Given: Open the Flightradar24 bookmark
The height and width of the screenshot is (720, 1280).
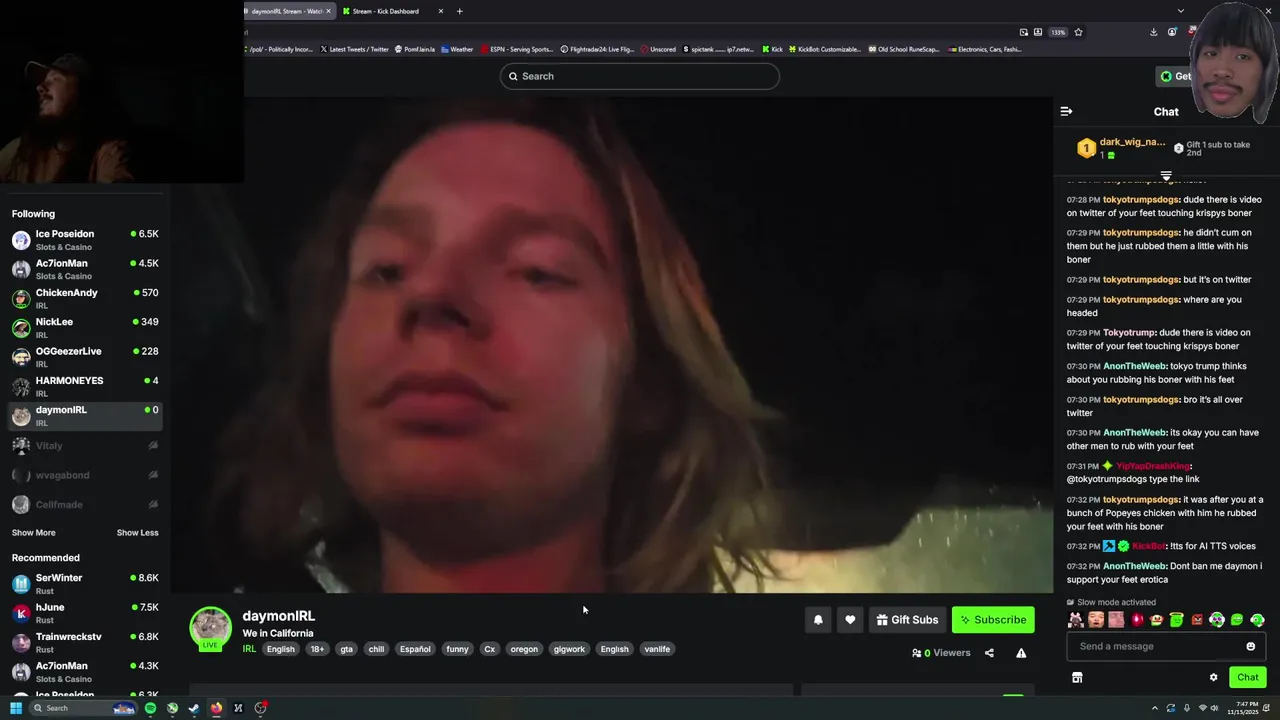Looking at the screenshot, I should tap(598, 49).
